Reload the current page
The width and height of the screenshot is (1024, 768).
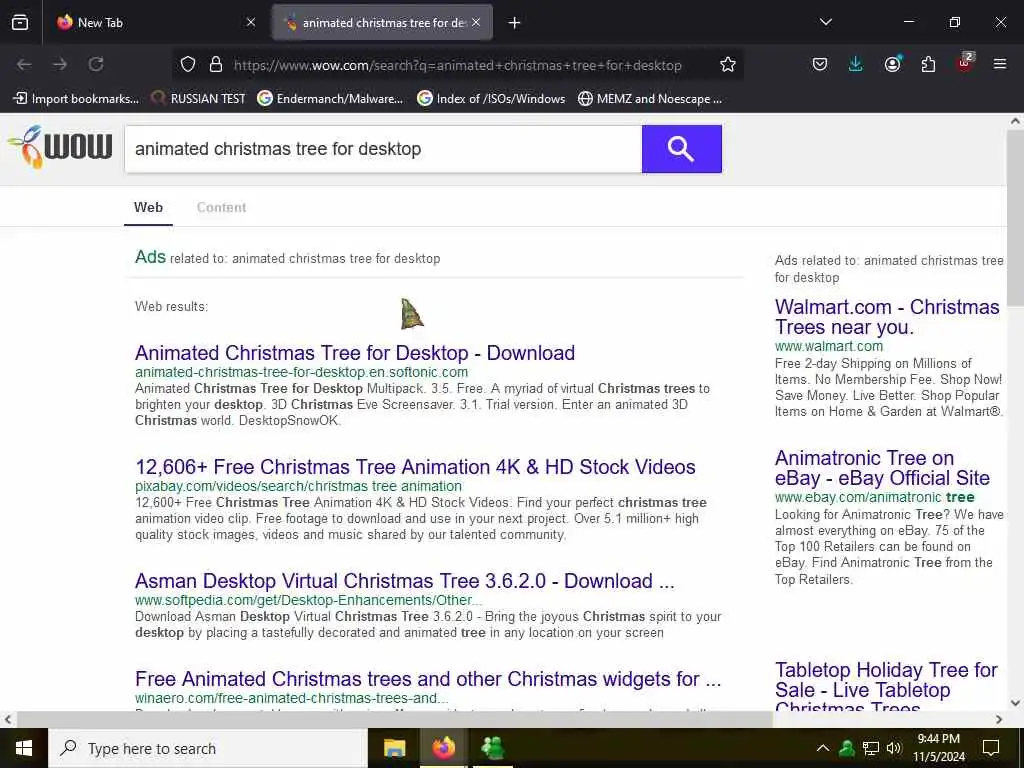[96, 64]
